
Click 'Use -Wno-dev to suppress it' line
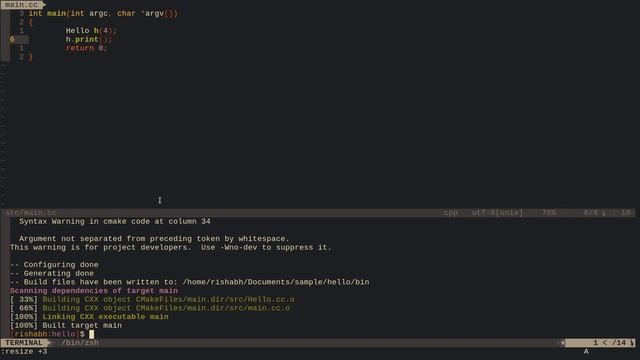click(x=171, y=247)
